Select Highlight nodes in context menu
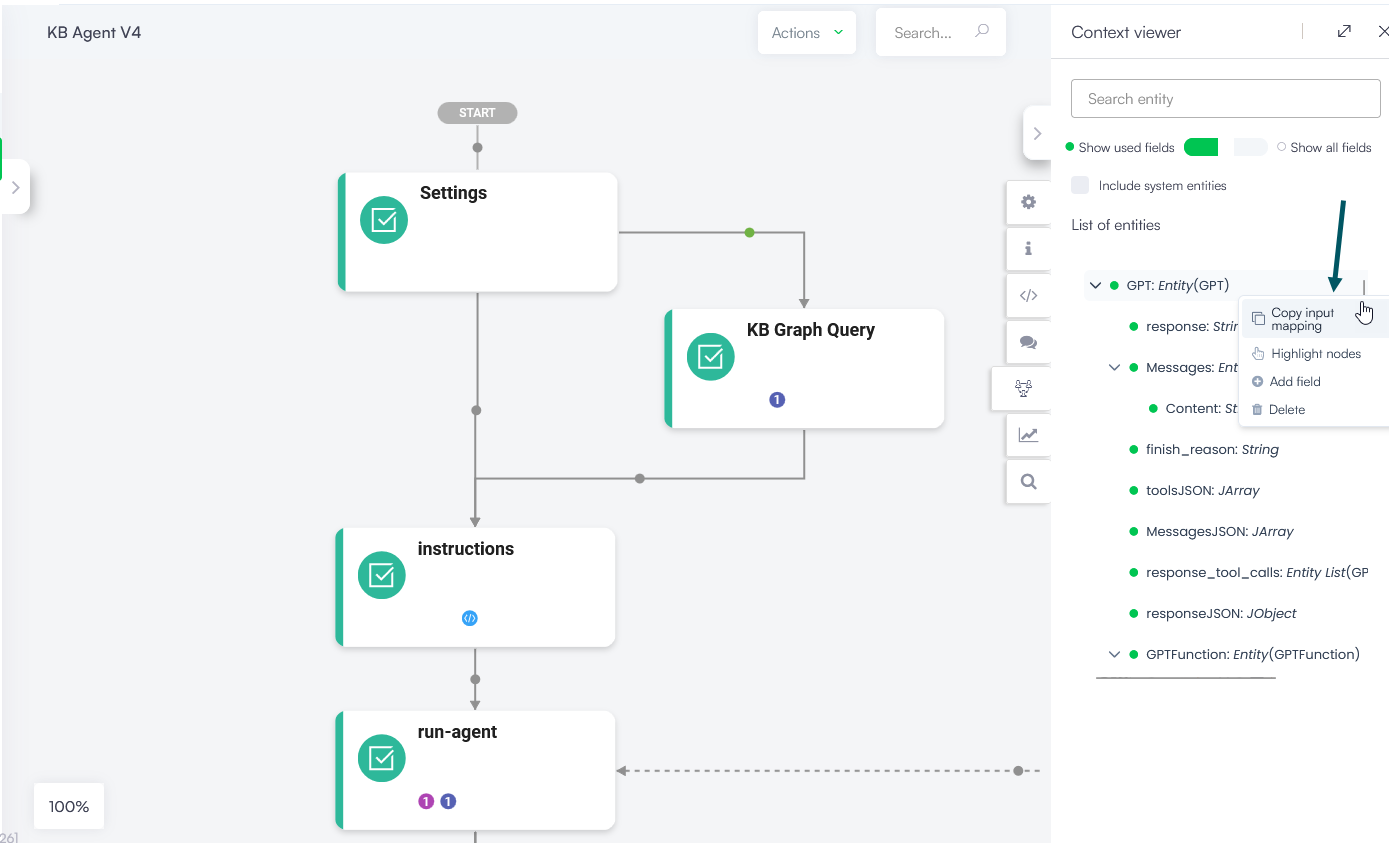The width and height of the screenshot is (1389, 843). (1315, 354)
